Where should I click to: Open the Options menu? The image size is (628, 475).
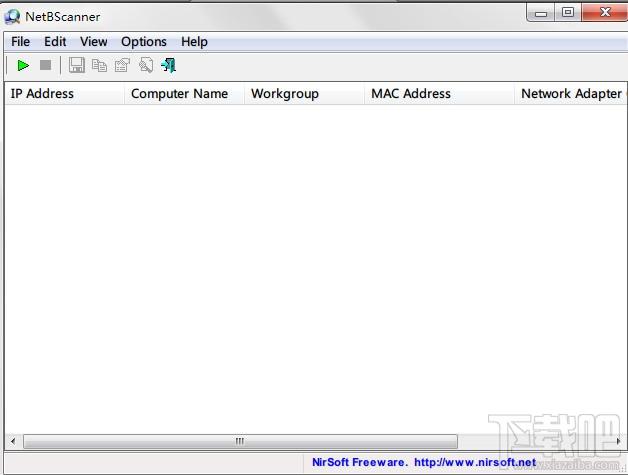click(144, 42)
